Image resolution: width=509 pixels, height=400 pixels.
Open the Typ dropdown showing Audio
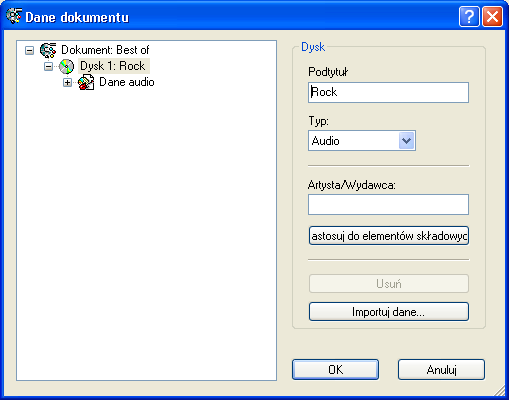click(406, 141)
